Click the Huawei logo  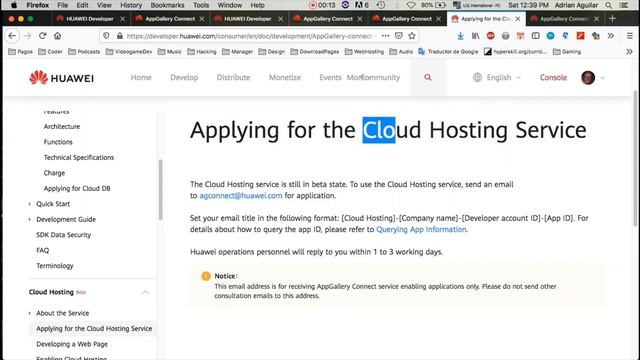[62, 78]
